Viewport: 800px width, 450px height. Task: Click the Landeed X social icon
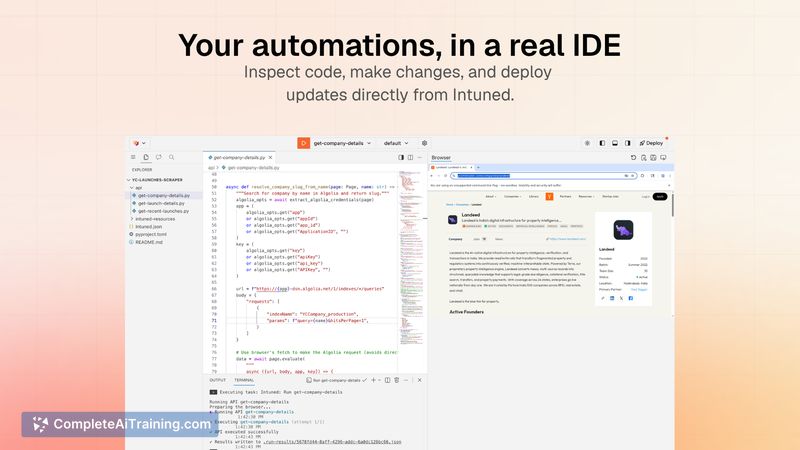pyautogui.click(x=621, y=298)
